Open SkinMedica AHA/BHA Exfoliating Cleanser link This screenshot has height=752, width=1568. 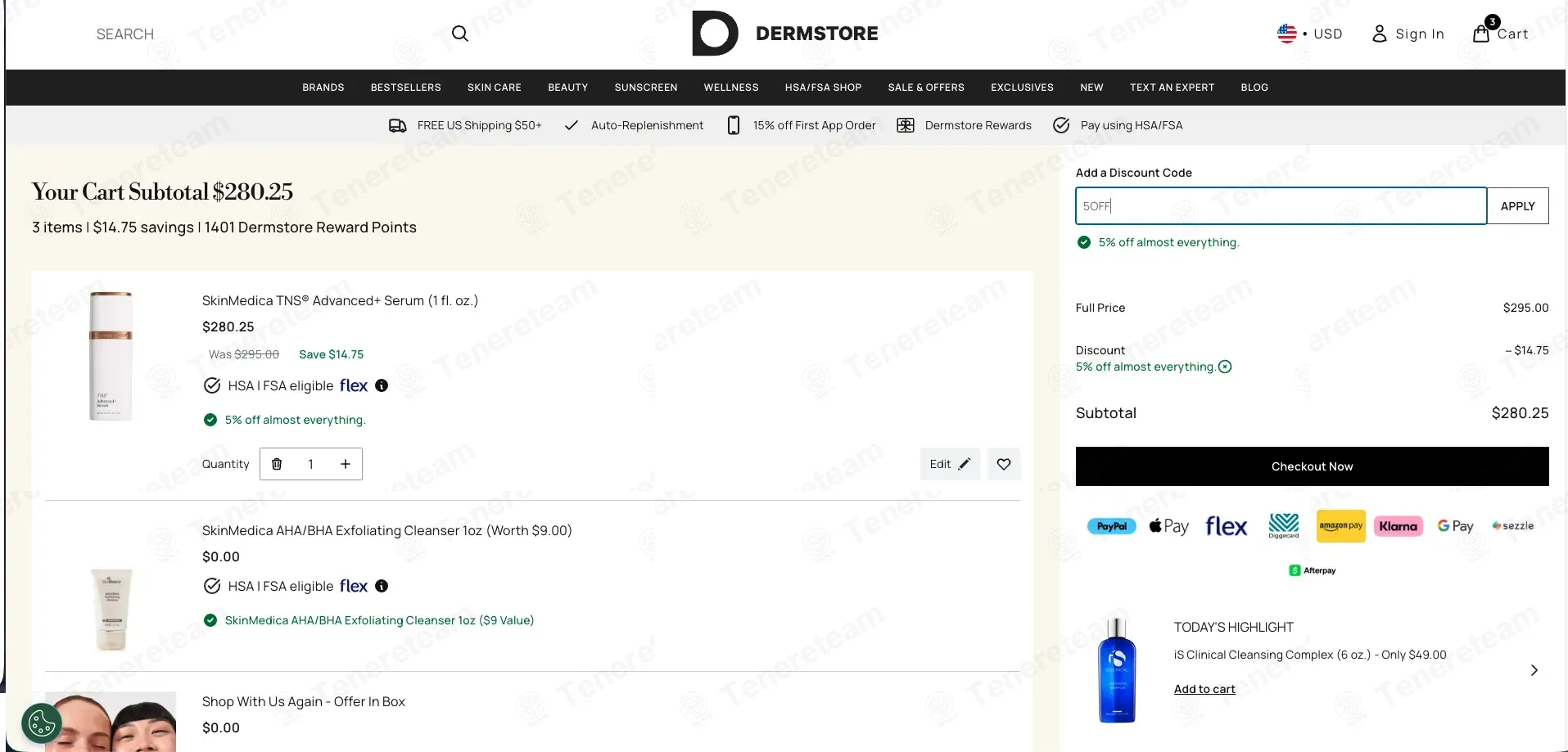[387, 530]
